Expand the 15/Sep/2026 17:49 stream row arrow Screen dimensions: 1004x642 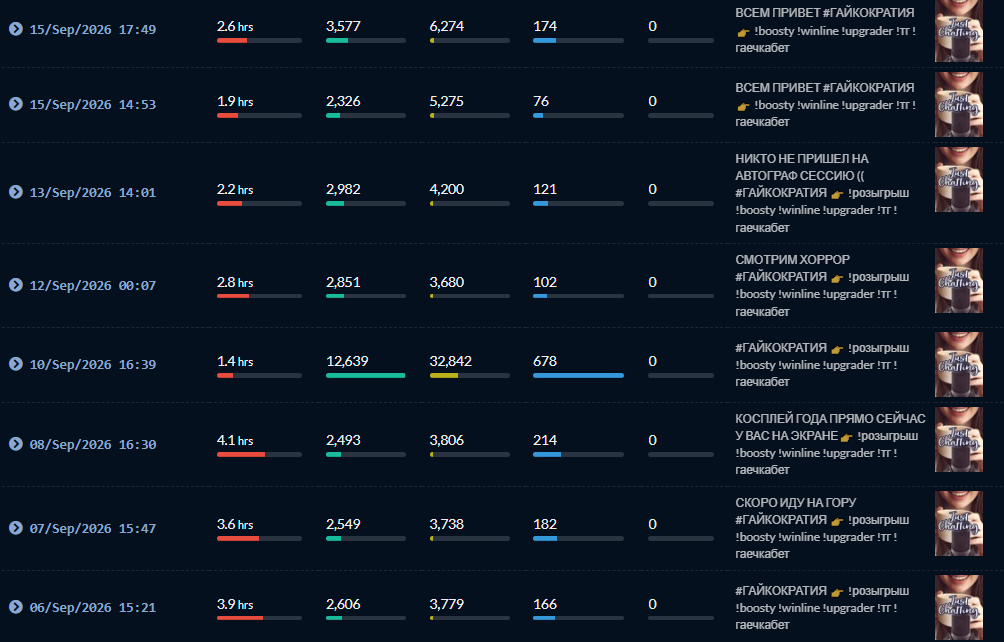click(x=16, y=29)
